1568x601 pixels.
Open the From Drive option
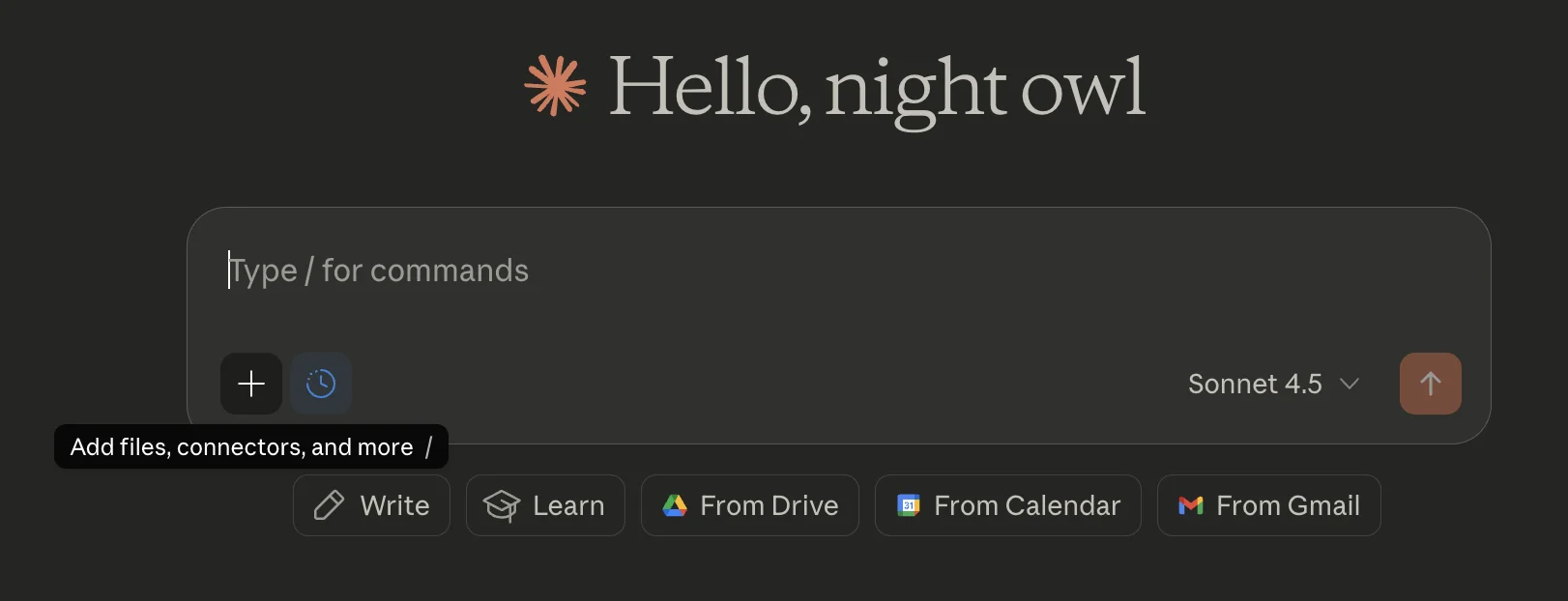point(749,505)
